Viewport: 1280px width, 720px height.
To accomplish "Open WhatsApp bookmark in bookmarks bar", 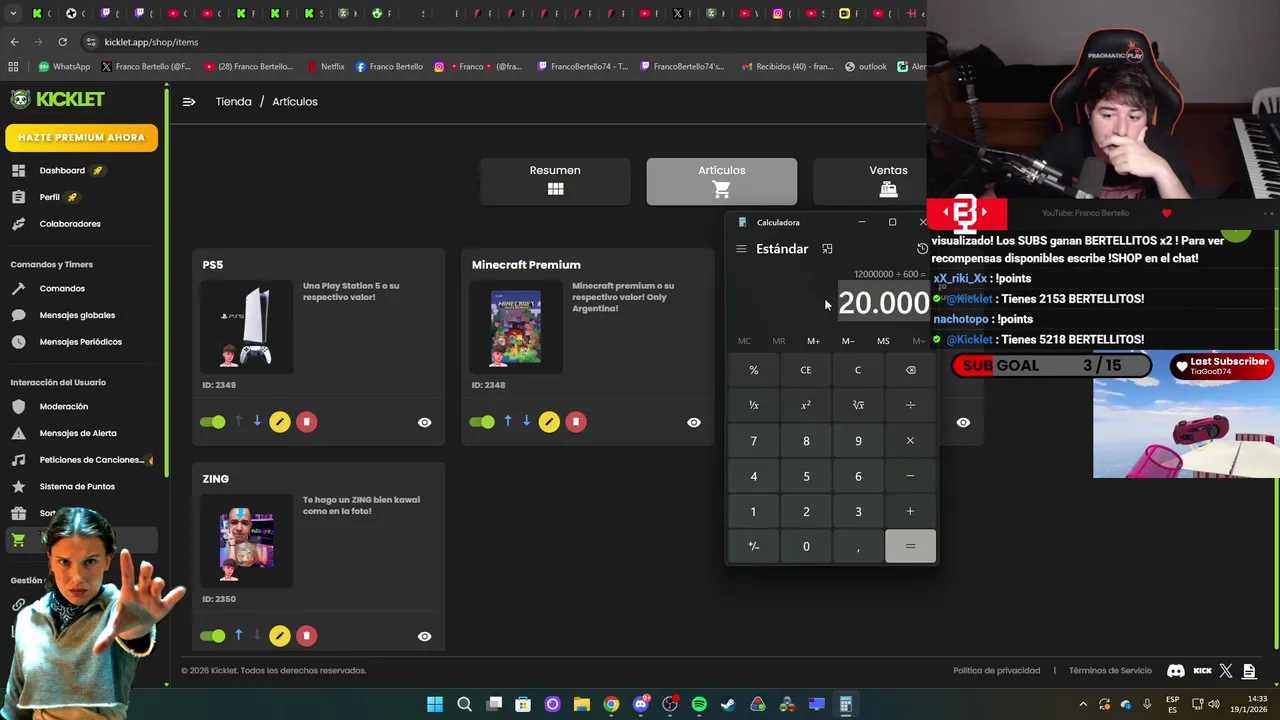I will (x=64, y=67).
